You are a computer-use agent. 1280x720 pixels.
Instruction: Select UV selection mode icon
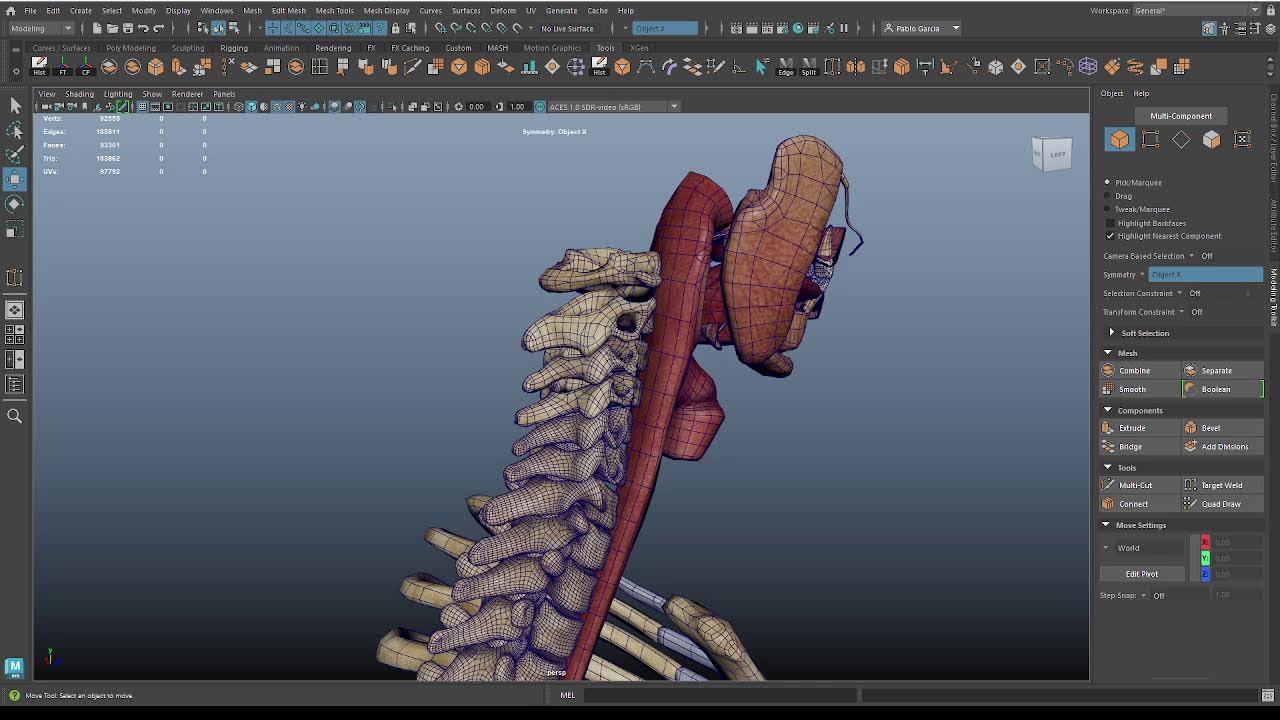pos(1242,140)
